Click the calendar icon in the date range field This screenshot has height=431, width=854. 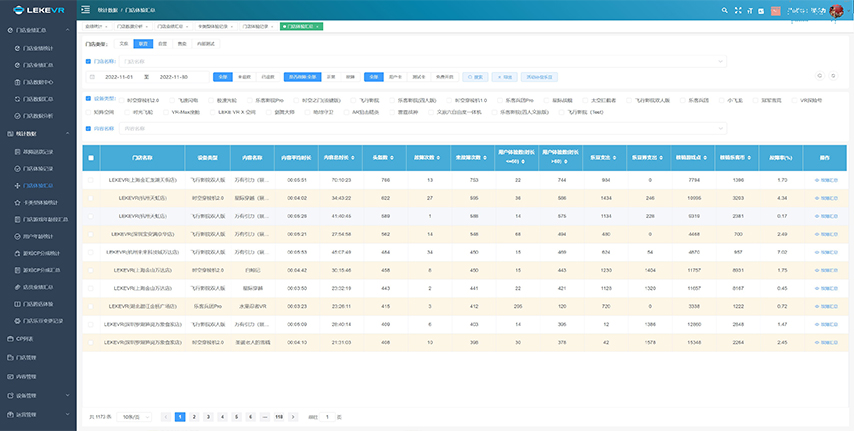coord(92,77)
